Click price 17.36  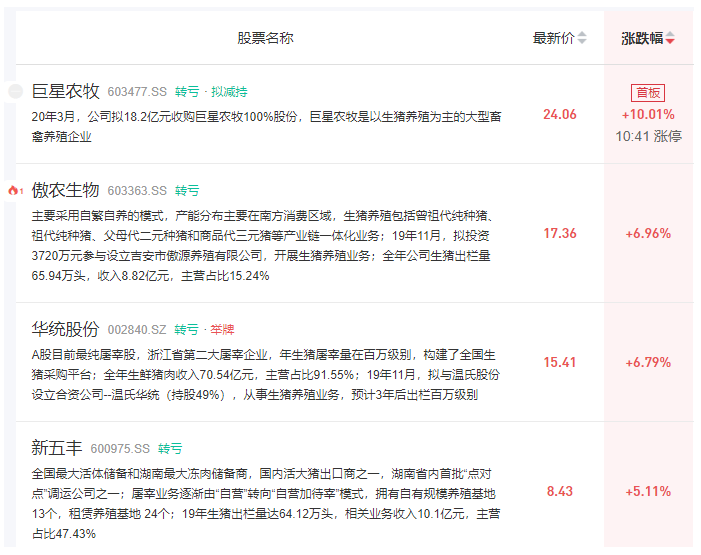[x=560, y=233]
